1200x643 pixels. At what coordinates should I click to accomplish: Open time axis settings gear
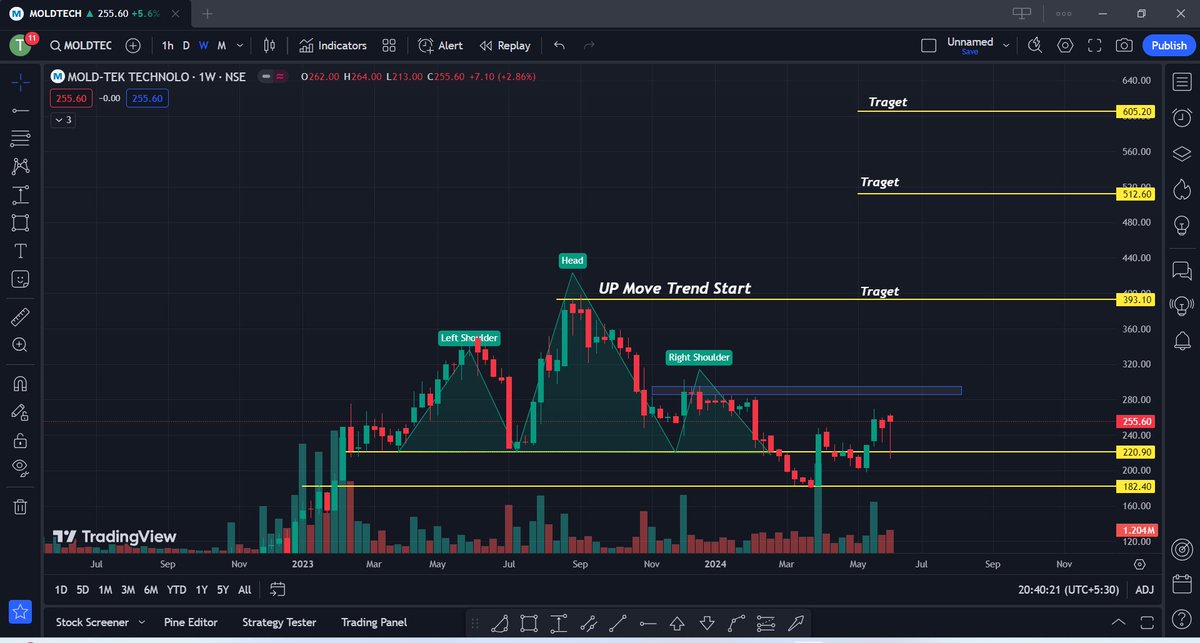[1141, 563]
